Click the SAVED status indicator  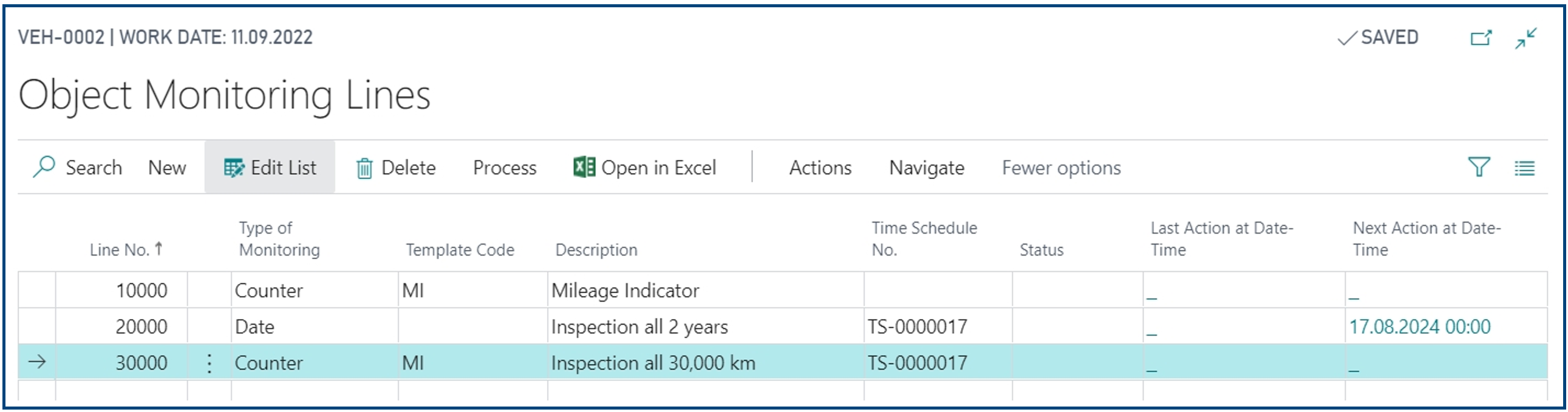(1378, 38)
